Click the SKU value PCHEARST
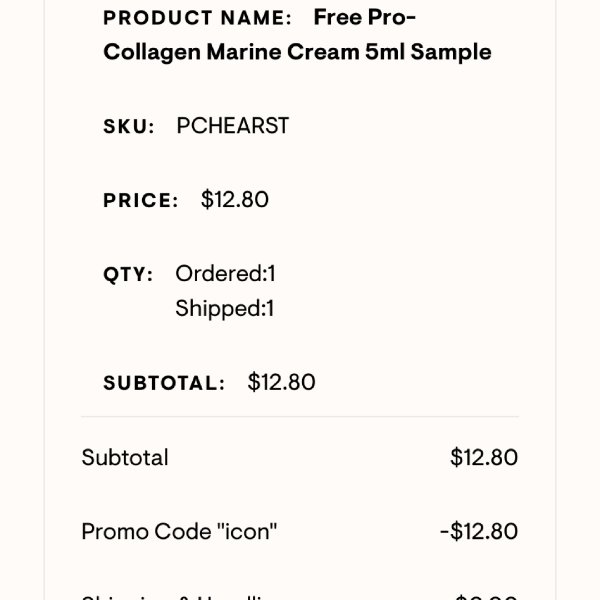The width and height of the screenshot is (600, 600). [x=233, y=126]
